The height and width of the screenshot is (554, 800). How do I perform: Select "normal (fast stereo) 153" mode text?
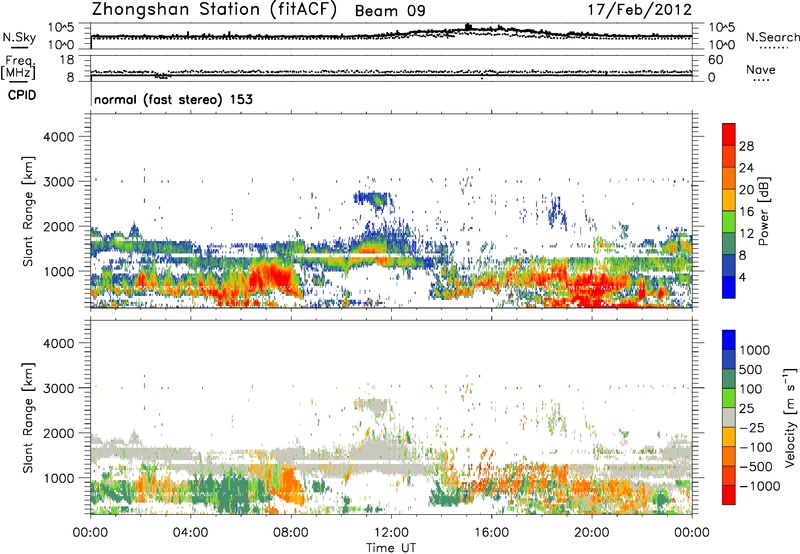173,99
